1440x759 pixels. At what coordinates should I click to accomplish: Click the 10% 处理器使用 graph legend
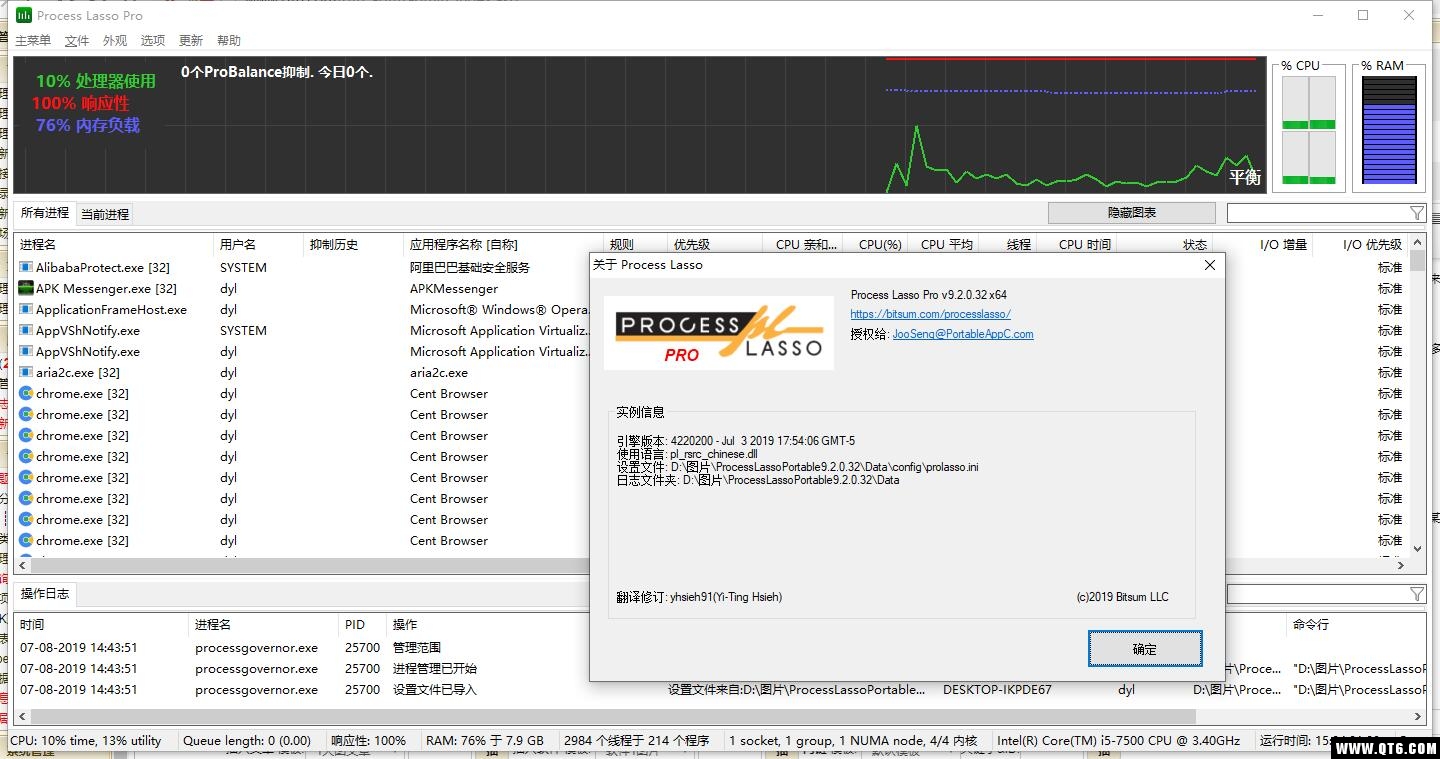point(96,81)
